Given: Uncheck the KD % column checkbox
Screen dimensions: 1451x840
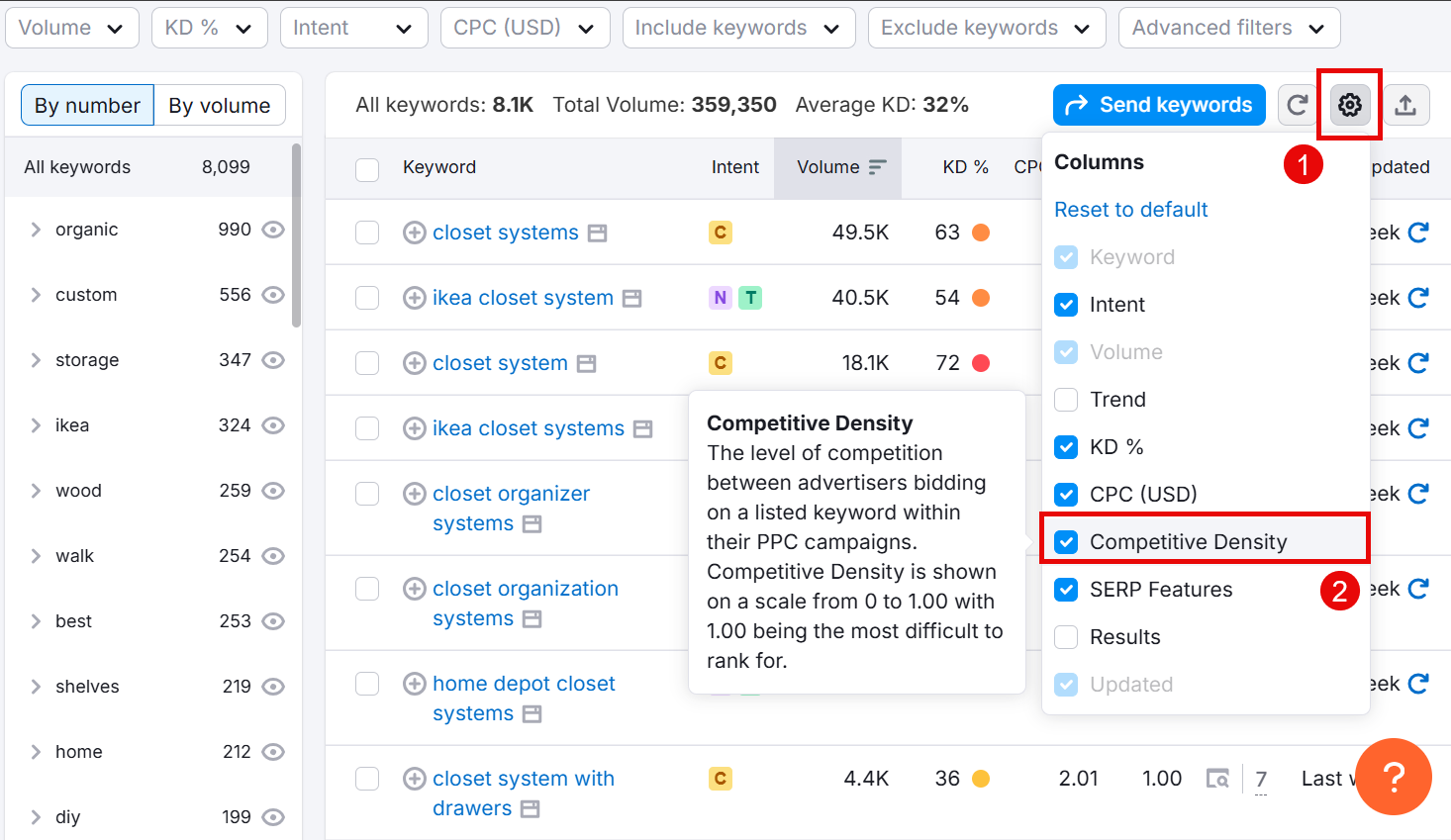Looking at the screenshot, I should click(x=1066, y=447).
